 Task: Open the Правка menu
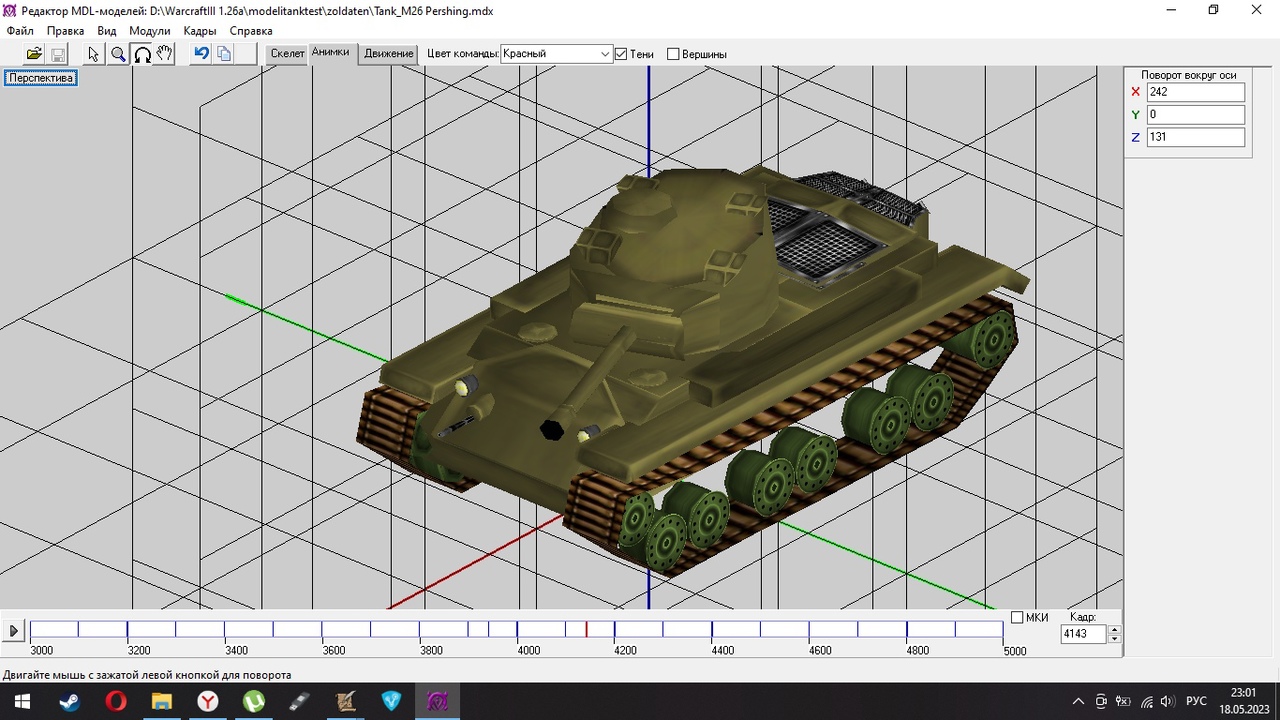point(66,31)
